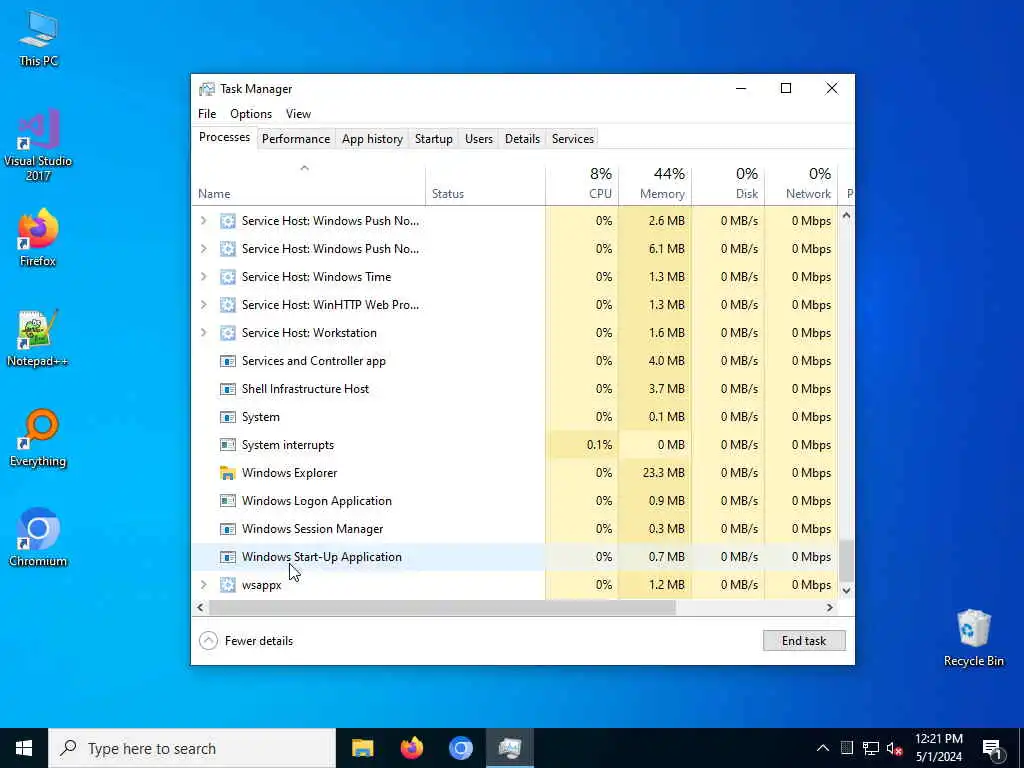Open the taskbar clock showing 12:21 PM
The width and height of the screenshot is (1024, 768).
coord(938,748)
